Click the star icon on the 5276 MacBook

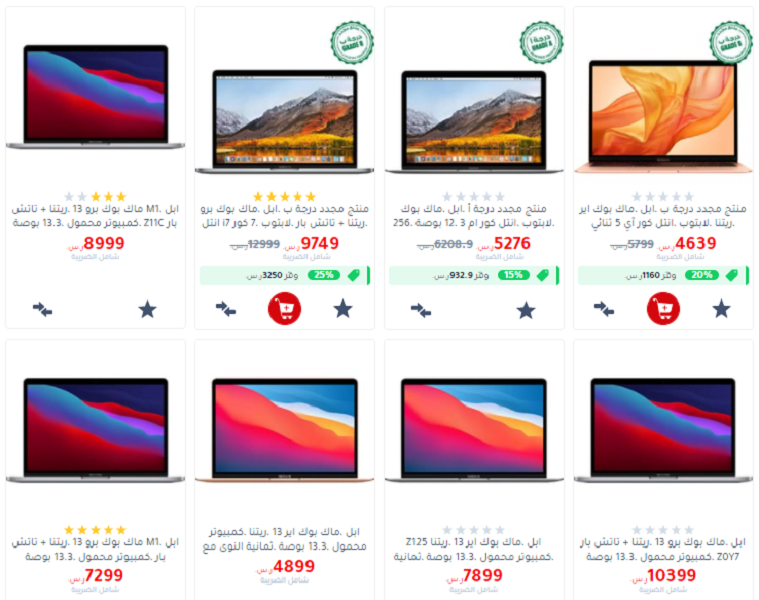click(526, 310)
